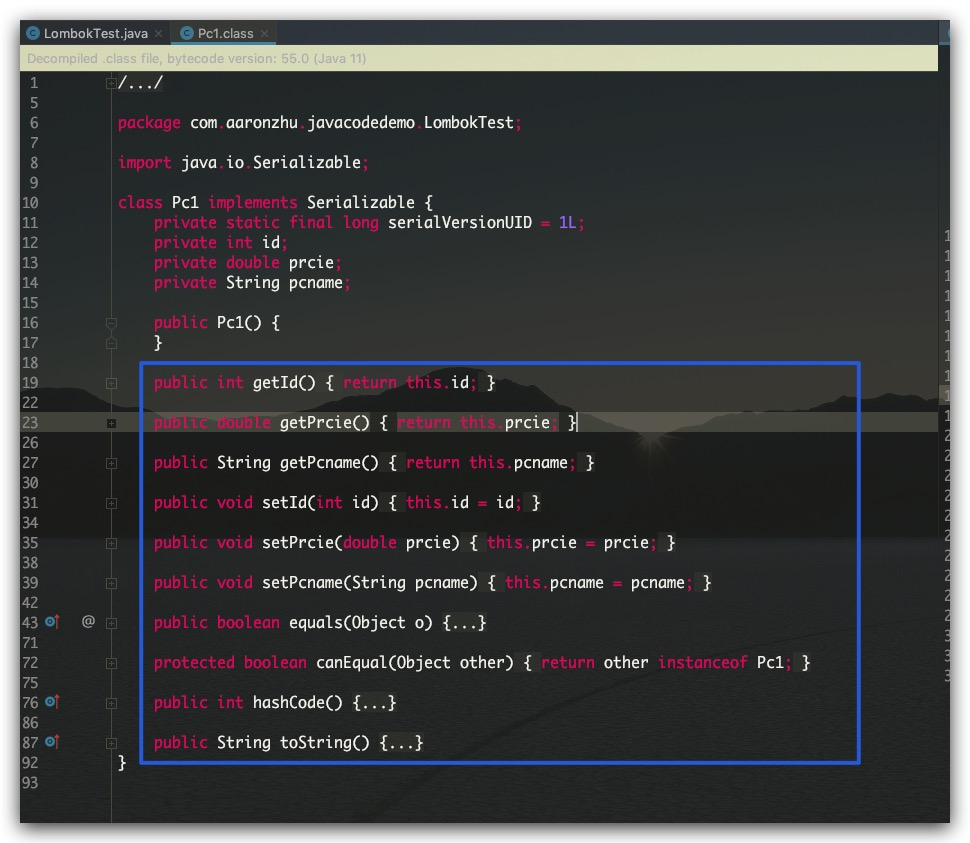
Task: Click the decompiled class file notification banner
Action: 479,58
